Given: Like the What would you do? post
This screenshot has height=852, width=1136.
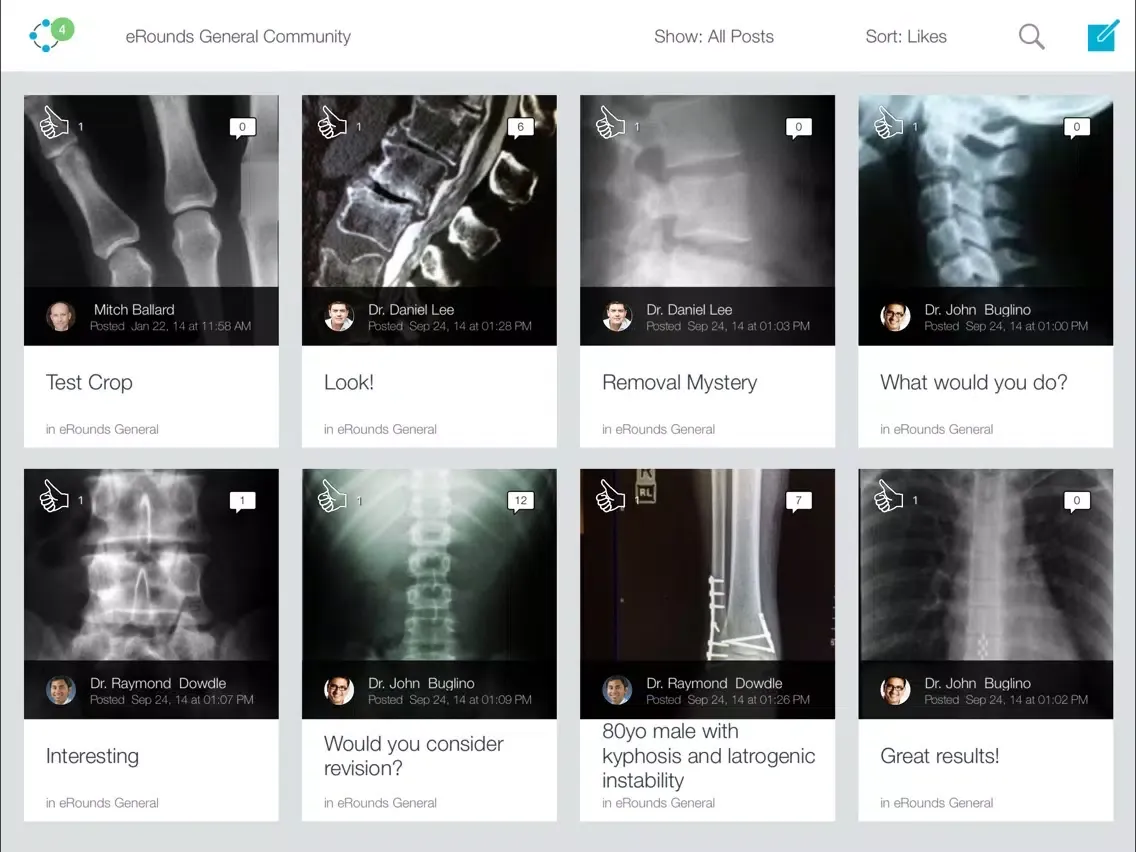Looking at the screenshot, I should click(x=888, y=124).
